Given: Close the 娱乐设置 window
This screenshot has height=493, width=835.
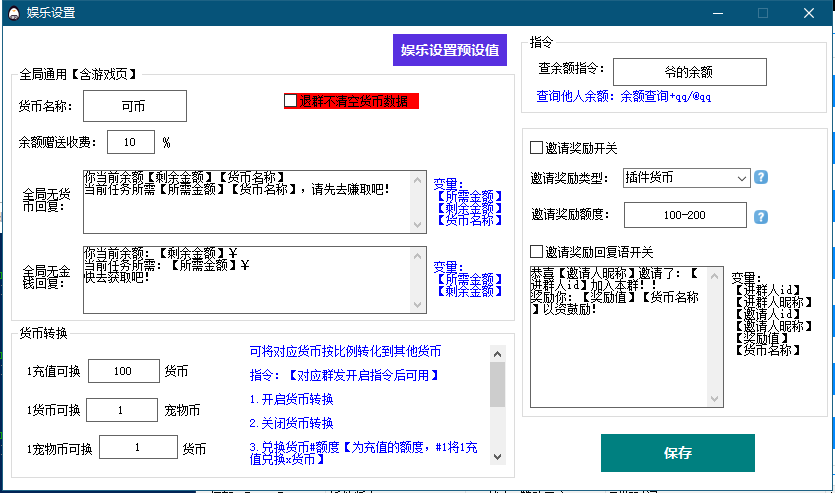Looking at the screenshot, I should 809,13.
